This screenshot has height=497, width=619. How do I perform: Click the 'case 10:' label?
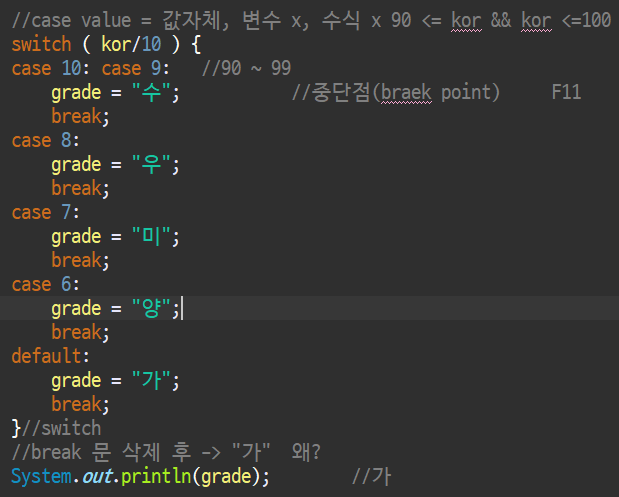(x=51, y=68)
